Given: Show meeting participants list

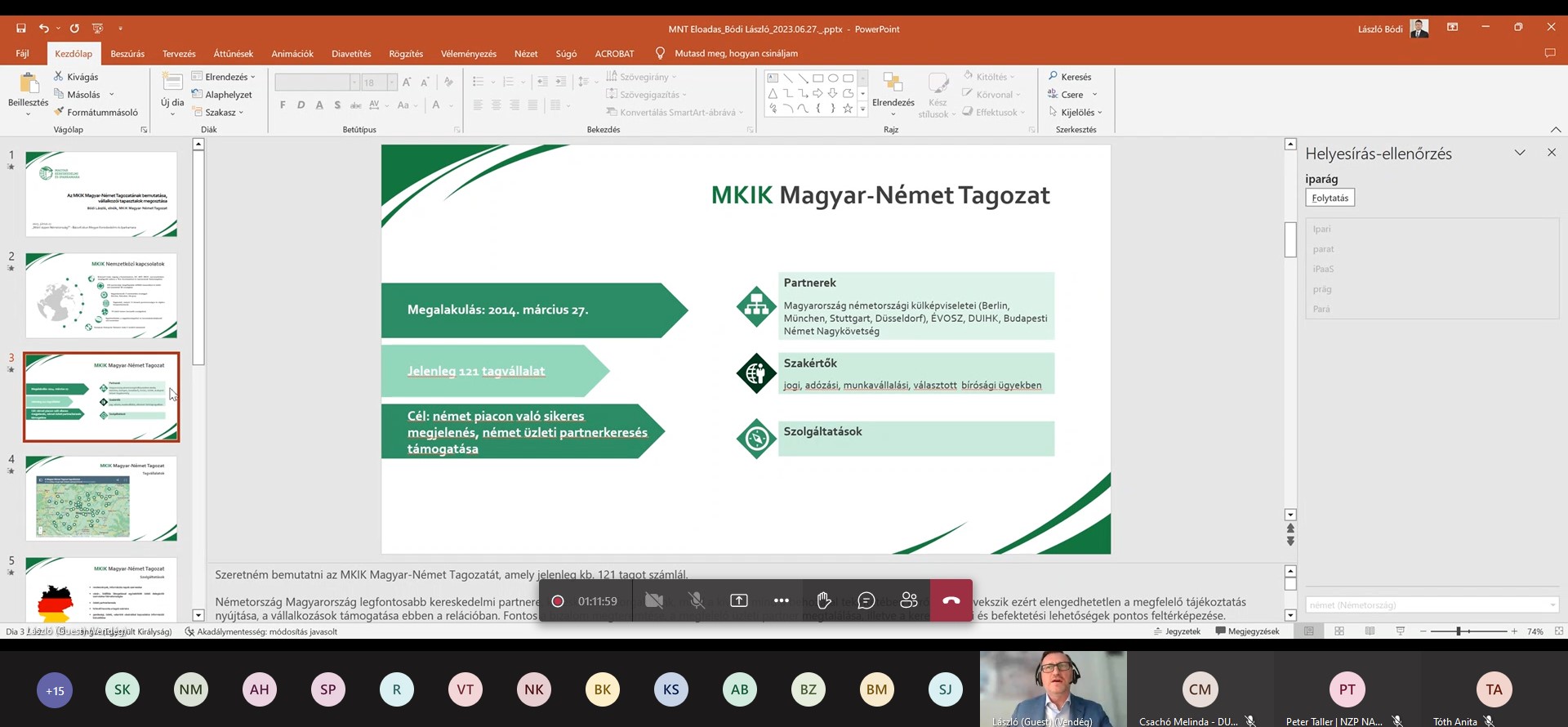Looking at the screenshot, I should [x=909, y=600].
